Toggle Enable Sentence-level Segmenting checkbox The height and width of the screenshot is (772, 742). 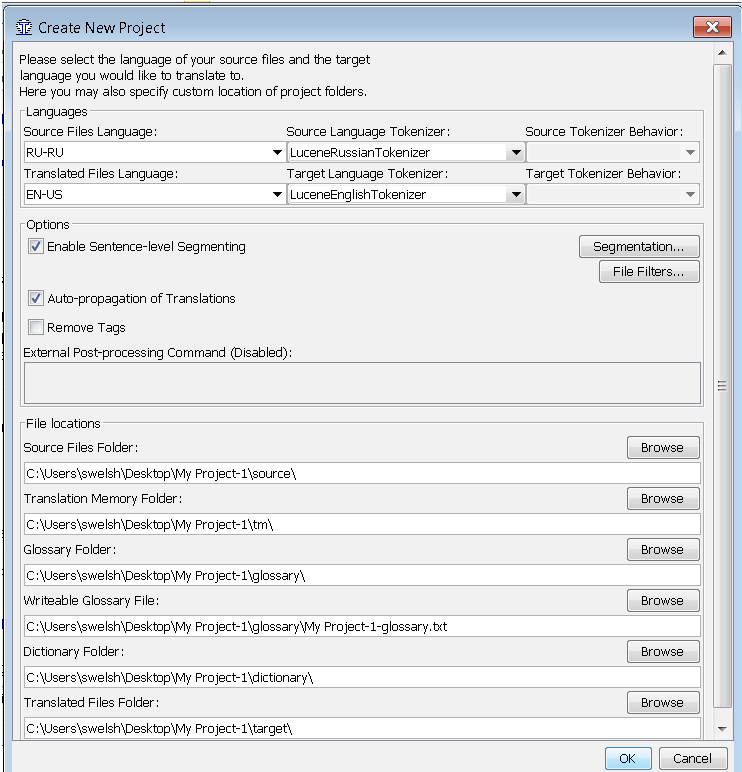coord(35,246)
